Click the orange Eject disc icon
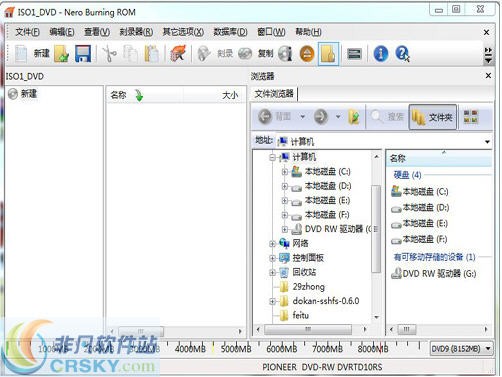502x377 pixels. [307, 53]
